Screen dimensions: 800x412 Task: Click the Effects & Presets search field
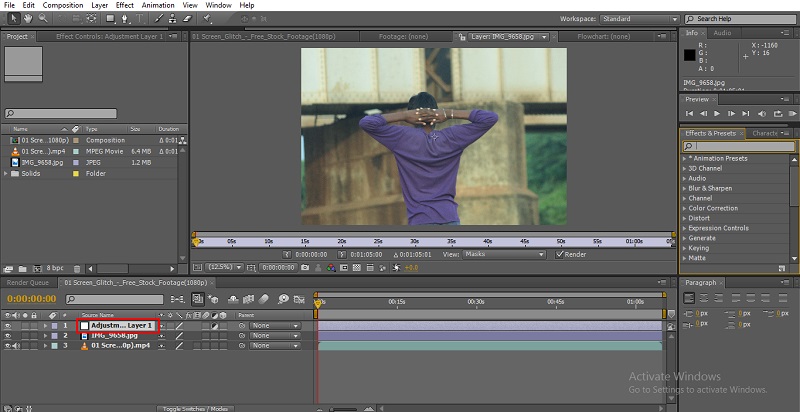[x=738, y=146]
